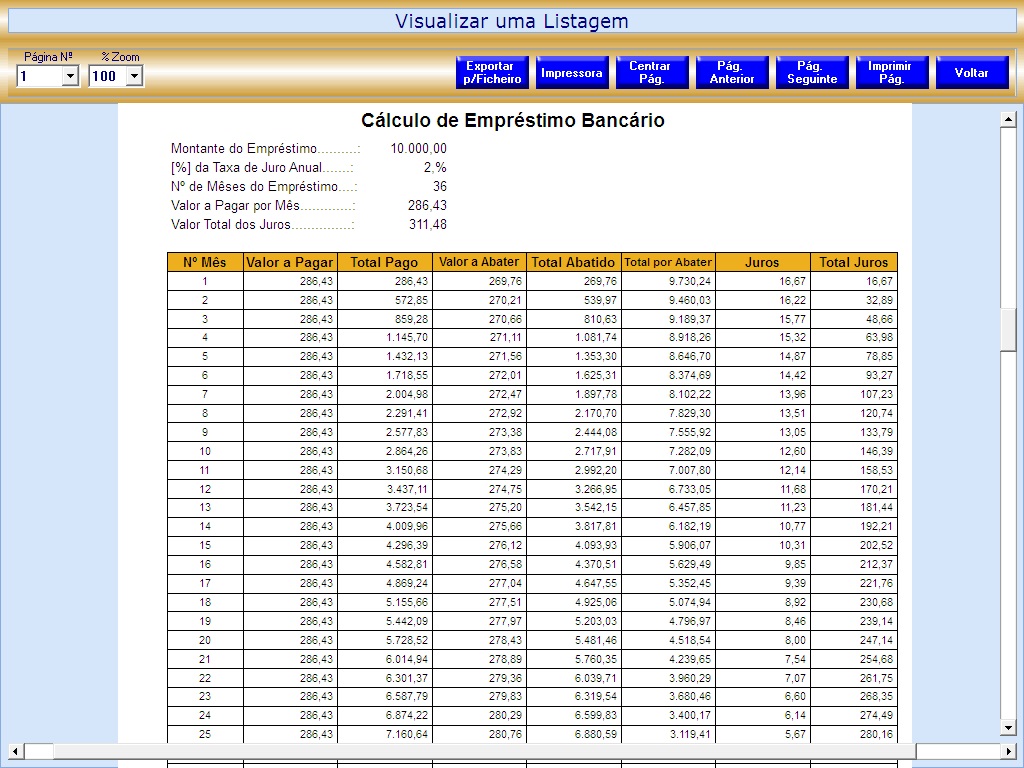This screenshot has height=768, width=1024.
Task: Click the title Cálculo de Empréstimo Bancário
Action: point(513,120)
